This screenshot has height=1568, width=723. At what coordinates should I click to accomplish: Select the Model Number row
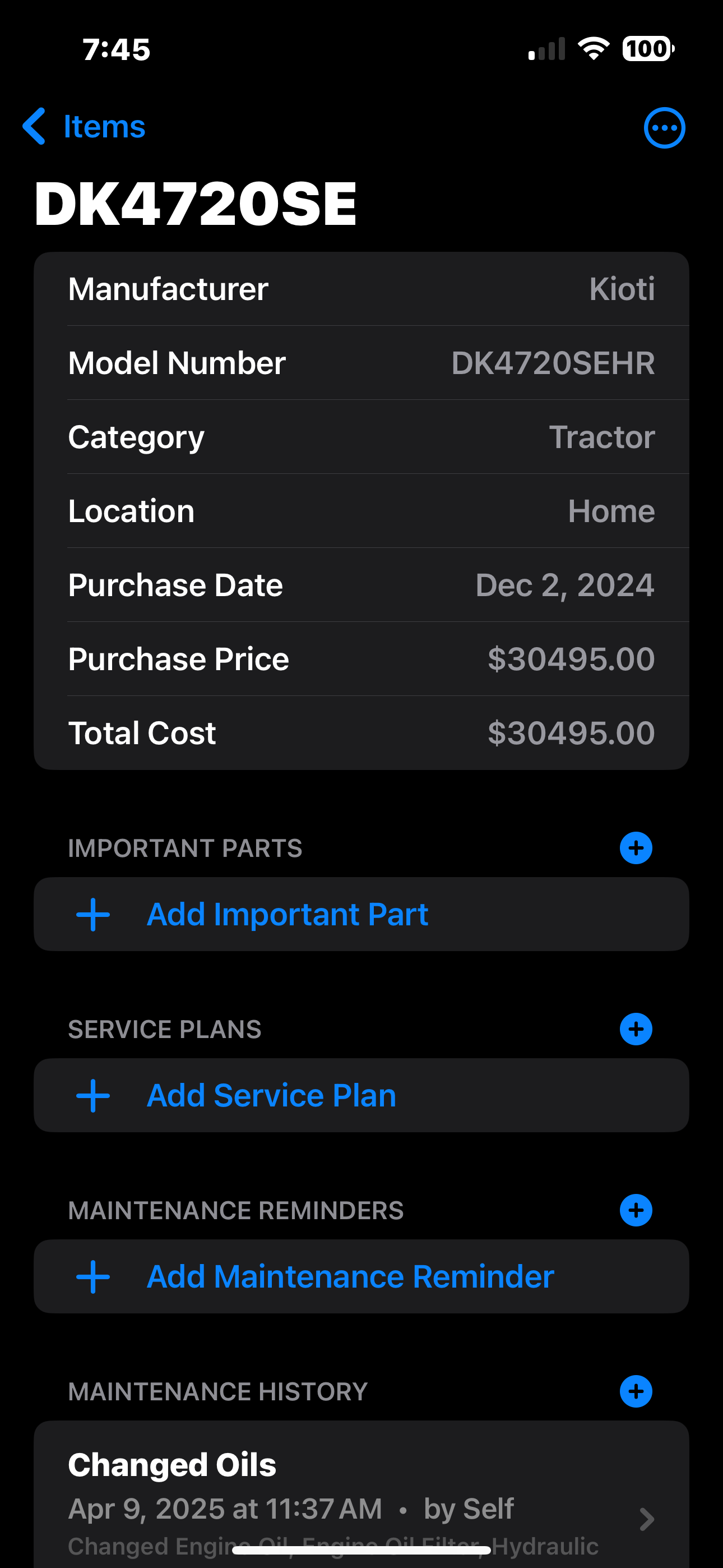pyautogui.click(x=361, y=363)
